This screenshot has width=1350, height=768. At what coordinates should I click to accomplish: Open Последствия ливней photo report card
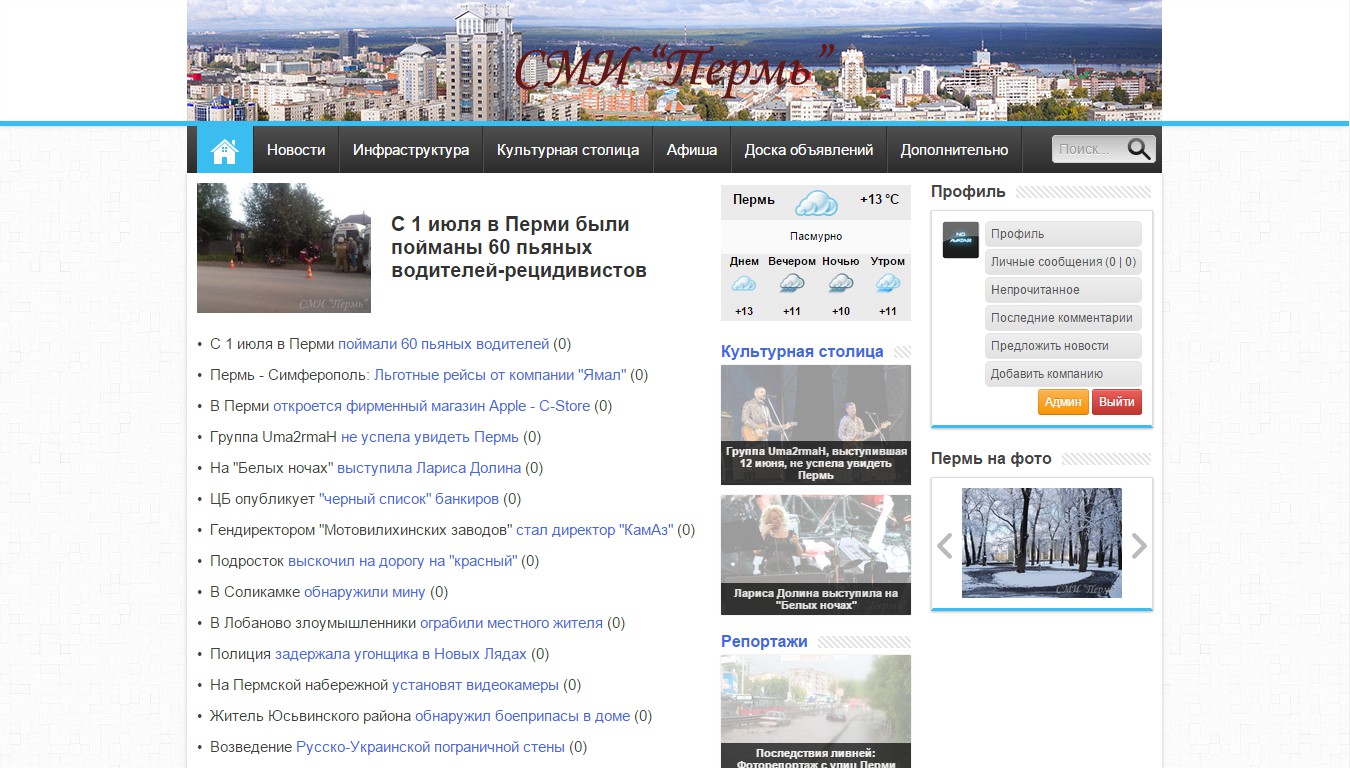point(816,711)
